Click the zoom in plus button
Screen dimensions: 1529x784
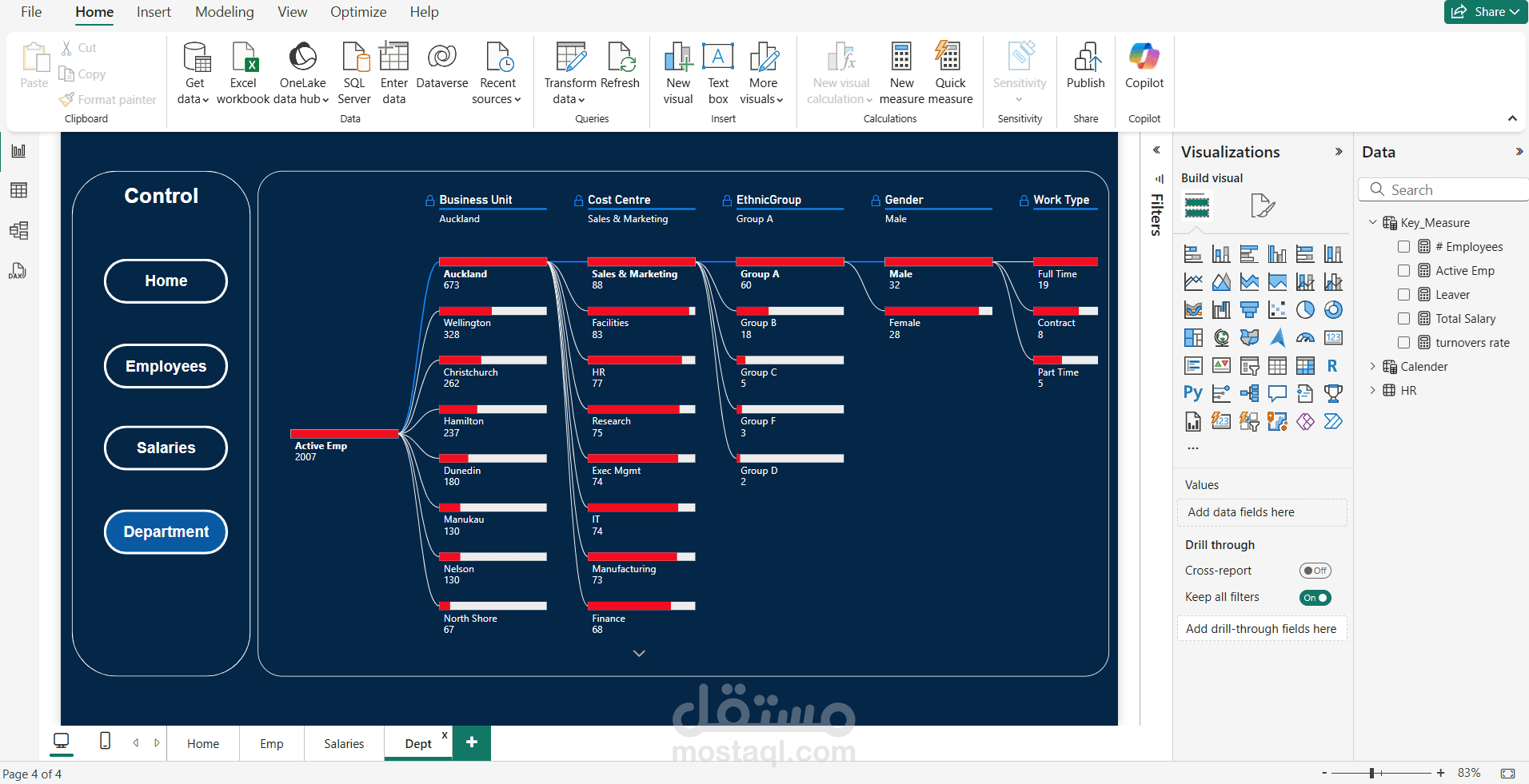coord(1440,773)
